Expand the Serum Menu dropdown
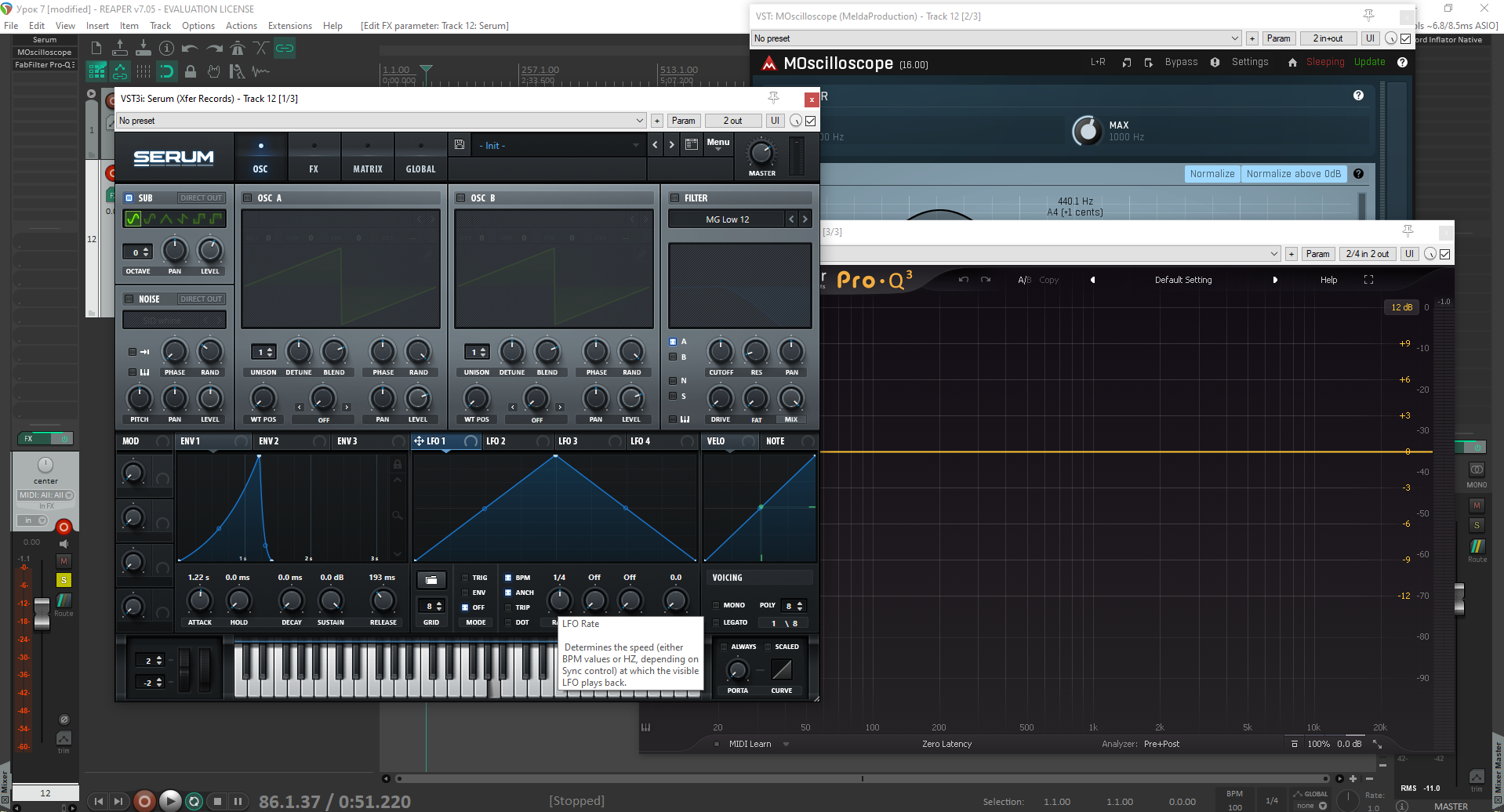The image size is (1504, 812). click(718, 145)
